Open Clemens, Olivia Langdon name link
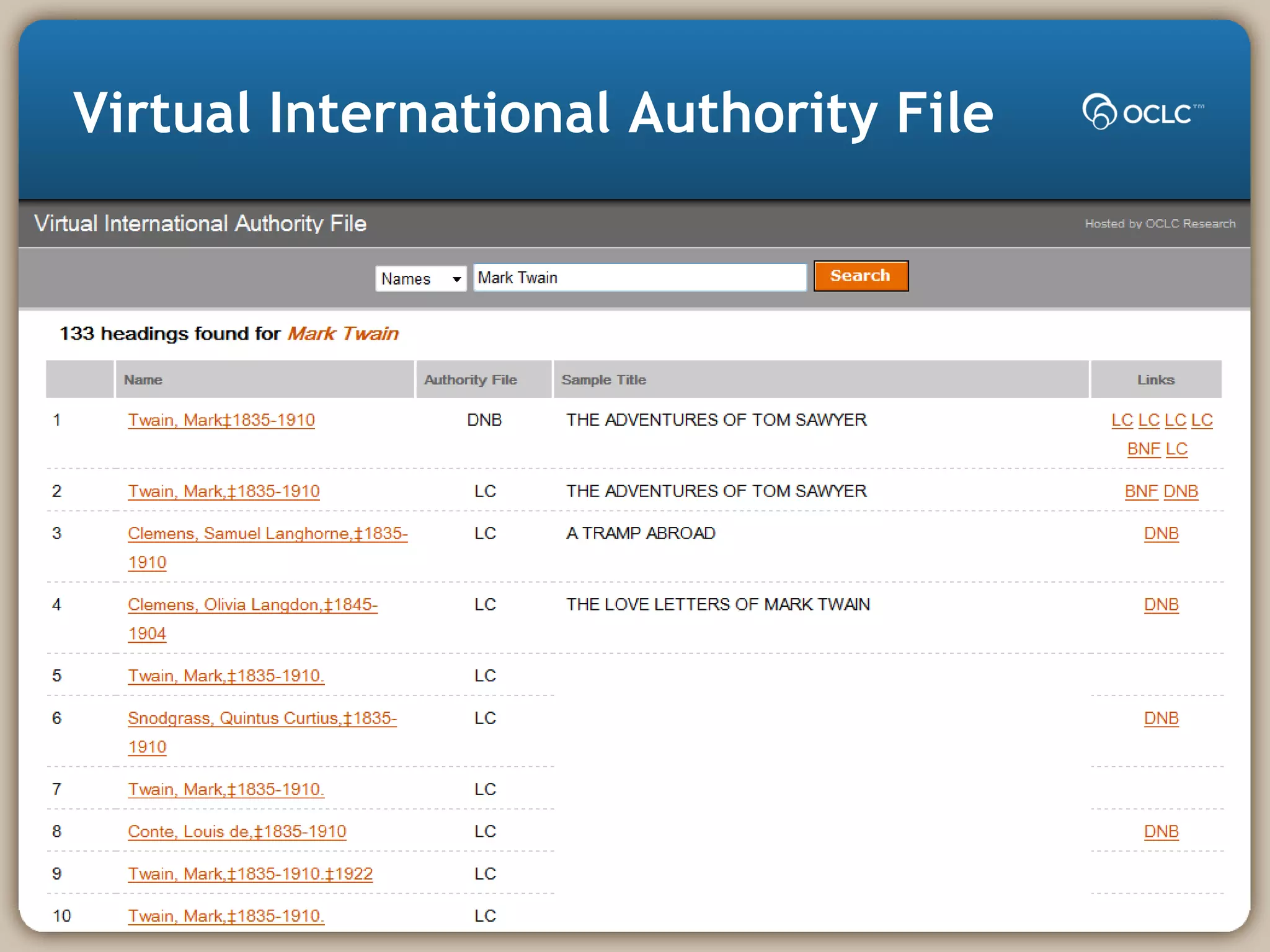Image resolution: width=1270 pixels, height=952 pixels. (x=252, y=619)
